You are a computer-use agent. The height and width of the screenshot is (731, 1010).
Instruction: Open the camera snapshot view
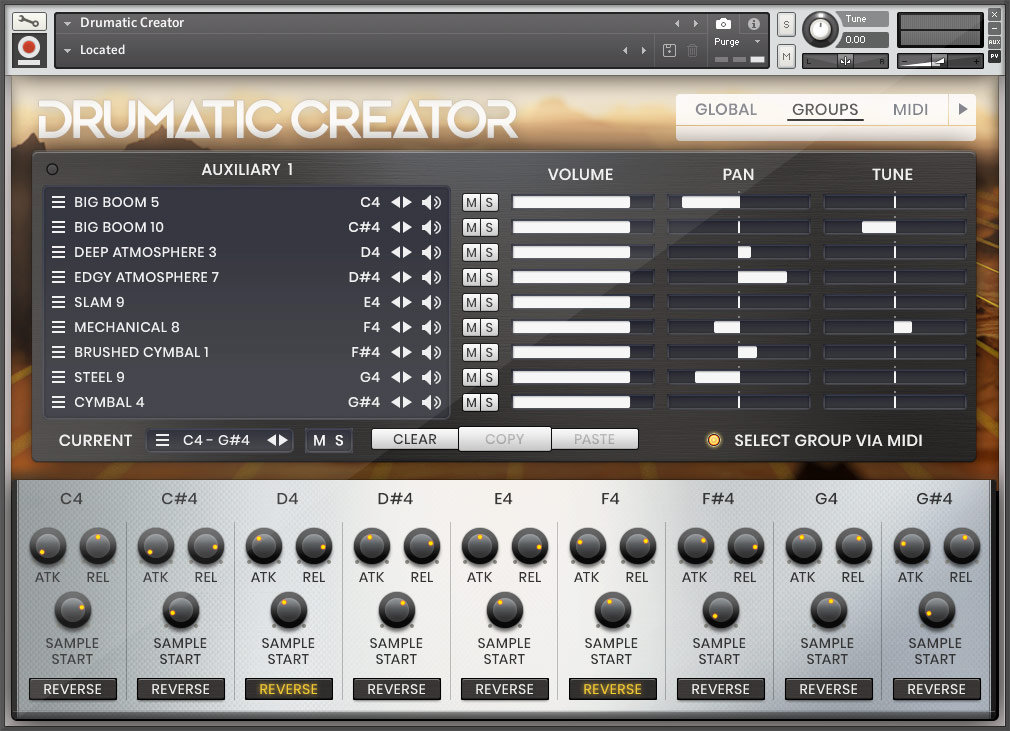tap(724, 23)
